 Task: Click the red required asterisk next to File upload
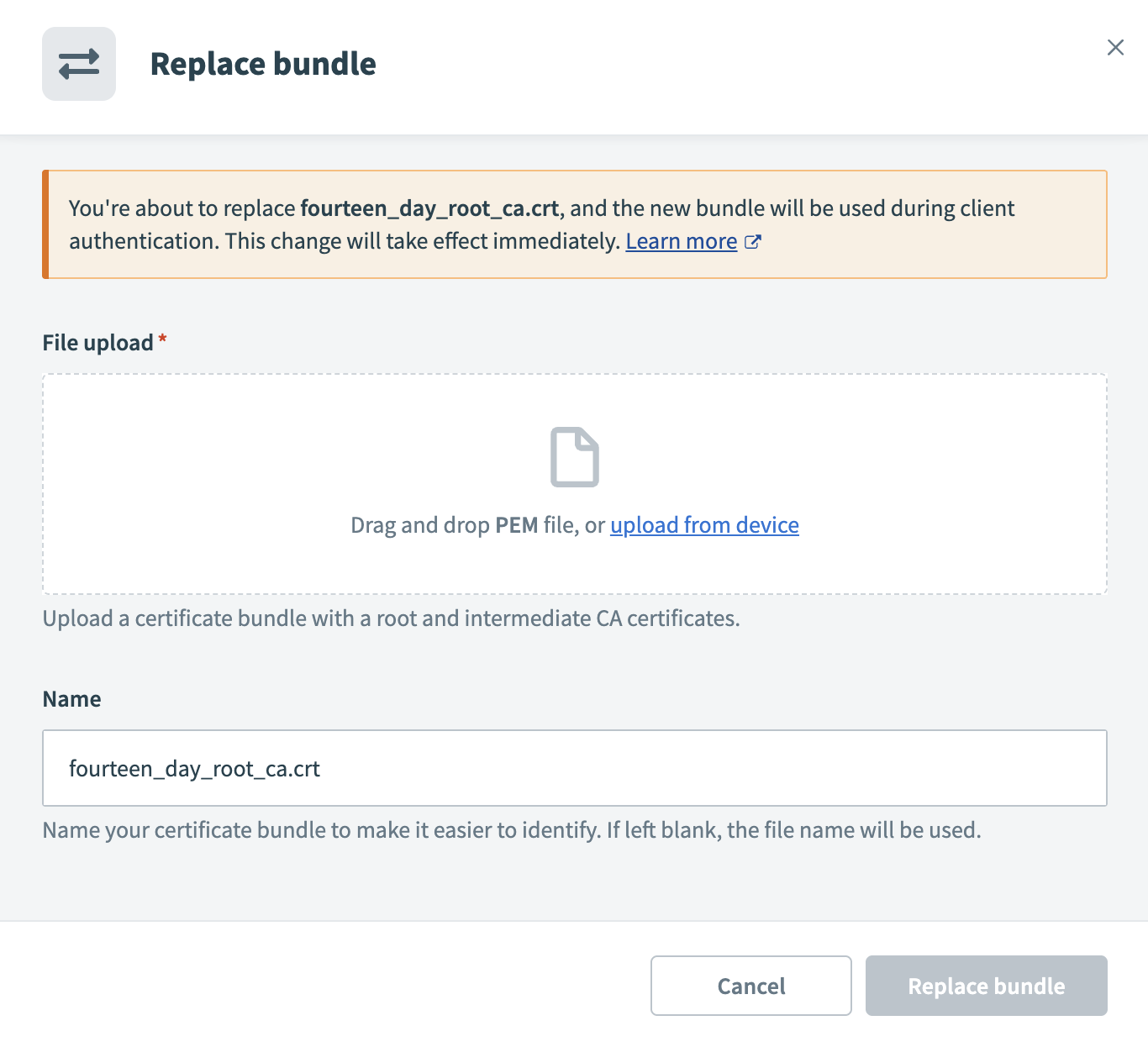162,339
